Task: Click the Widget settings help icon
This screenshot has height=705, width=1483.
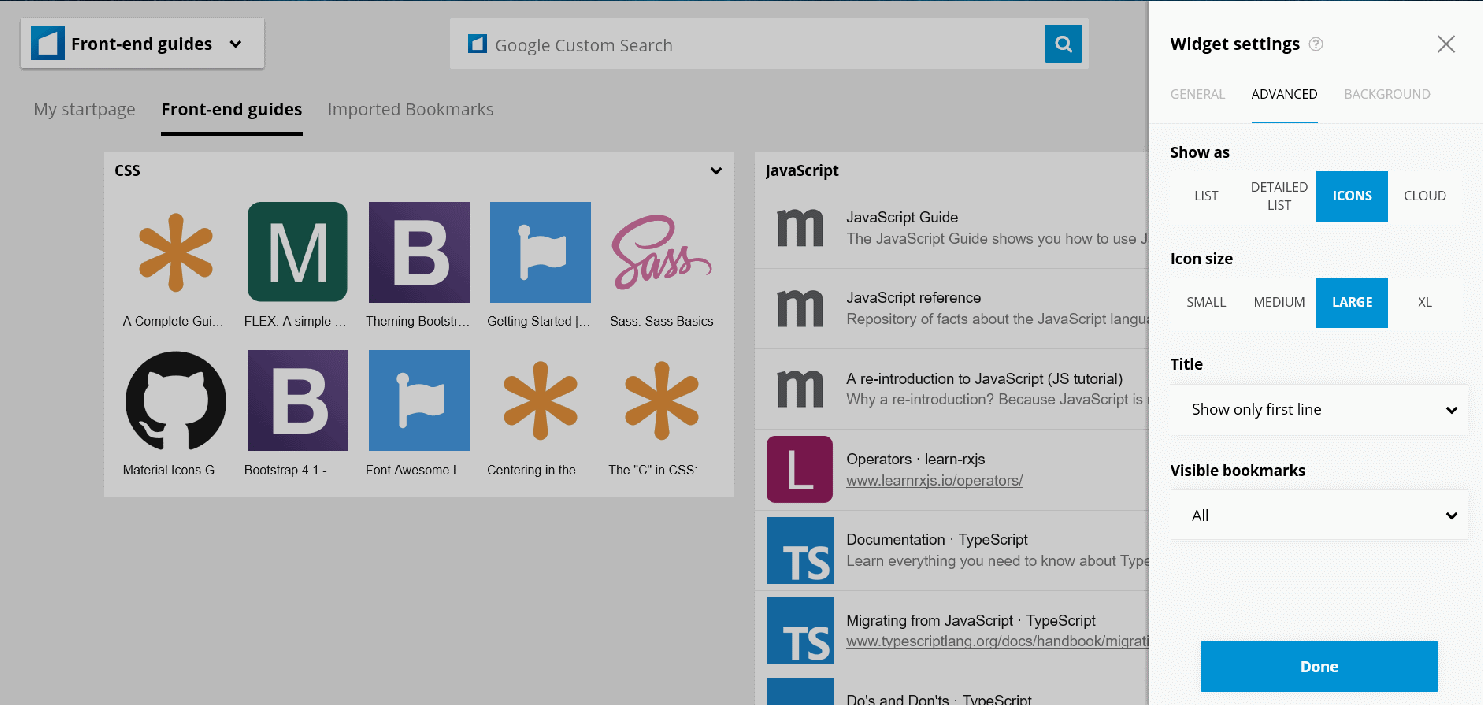Action: pos(1317,44)
